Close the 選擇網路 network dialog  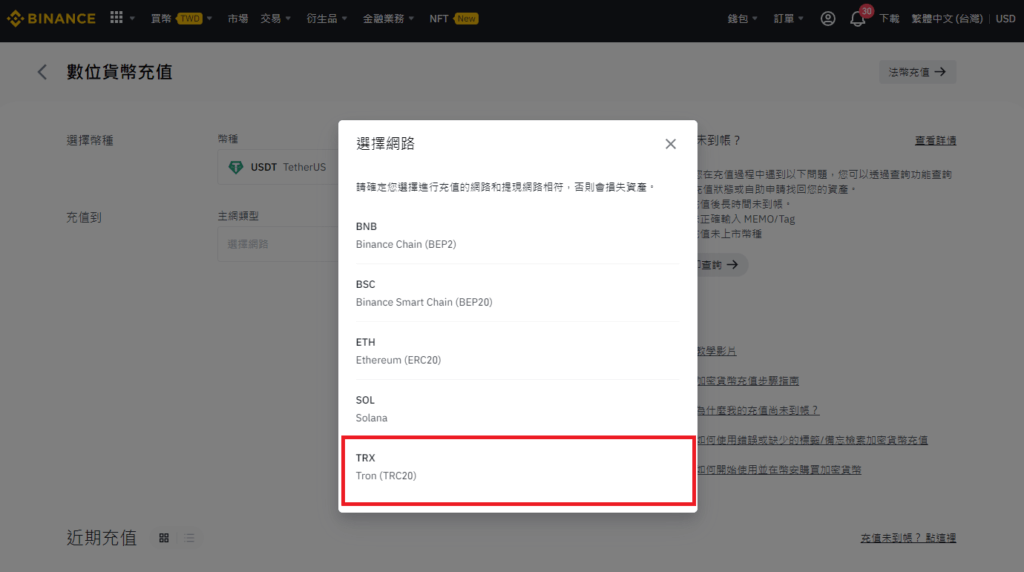tap(670, 144)
